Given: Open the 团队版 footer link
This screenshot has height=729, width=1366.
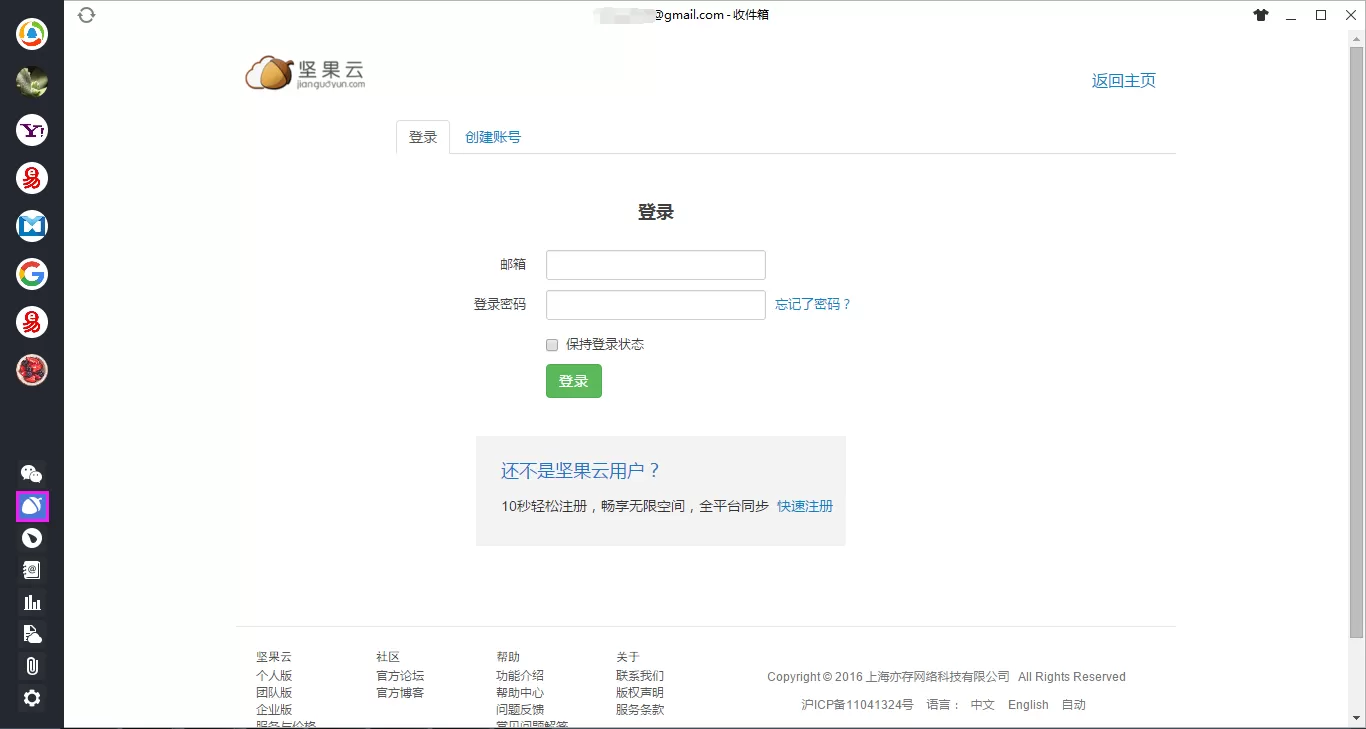Looking at the screenshot, I should (x=274, y=693).
